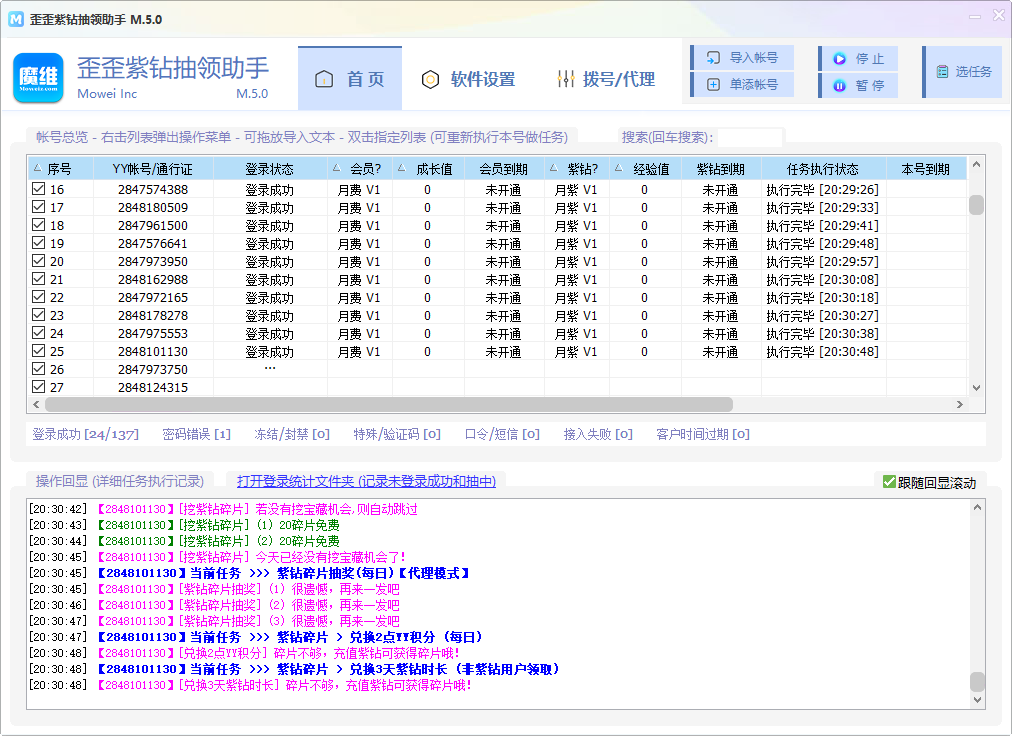This screenshot has height=736, width=1012.
Task: Select the 特殊/验证码 [0] filter
Action: pyautogui.click(x=397, y=434)
